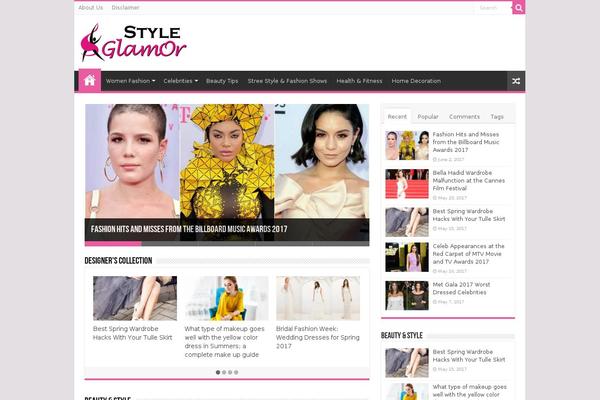Select the fourth carousel pagination dot
This screenshot has height=400, width=600.
pos(236,372)
